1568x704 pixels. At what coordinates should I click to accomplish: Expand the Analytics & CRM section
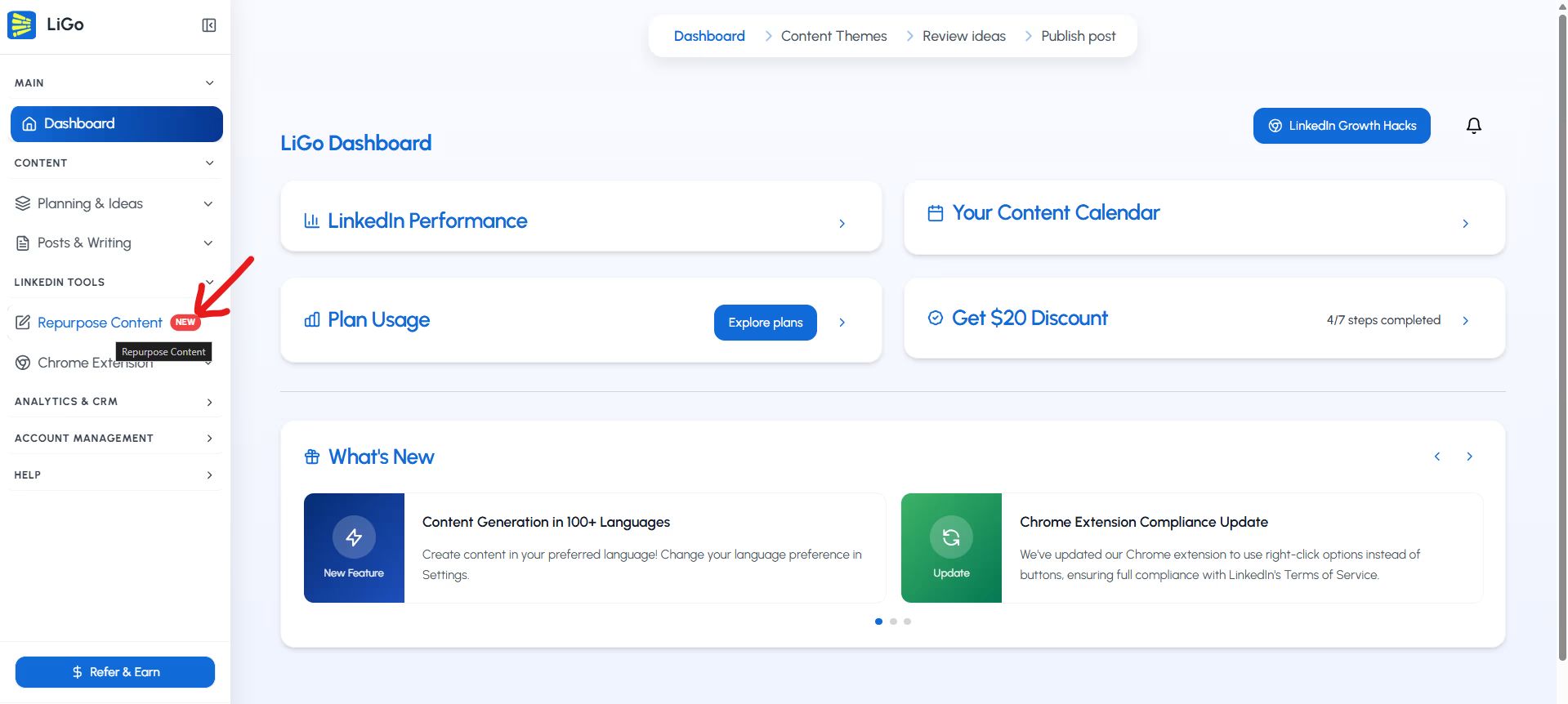(209, 402)
